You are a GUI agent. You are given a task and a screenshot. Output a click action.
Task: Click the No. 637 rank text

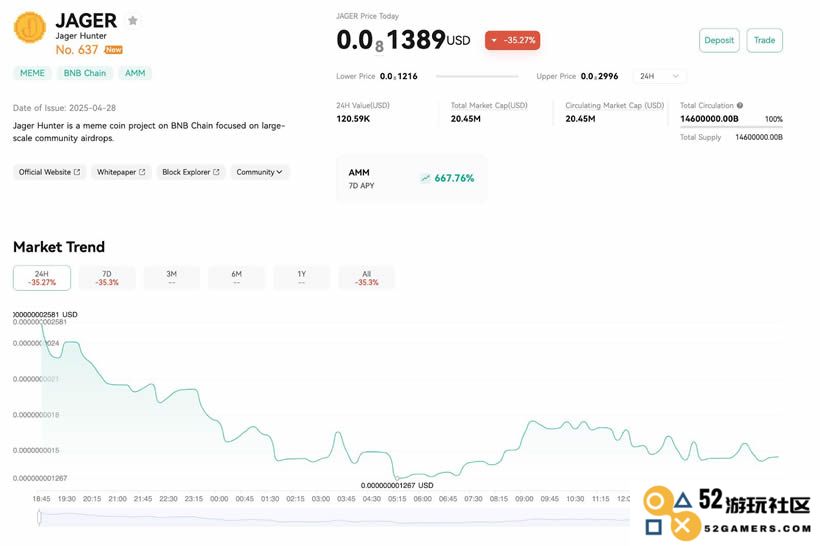[x=77, y=50]
